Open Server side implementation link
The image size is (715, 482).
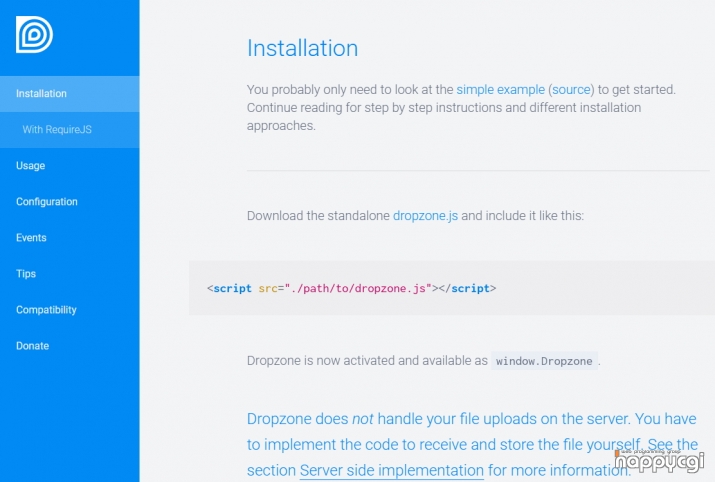point(391,470)
